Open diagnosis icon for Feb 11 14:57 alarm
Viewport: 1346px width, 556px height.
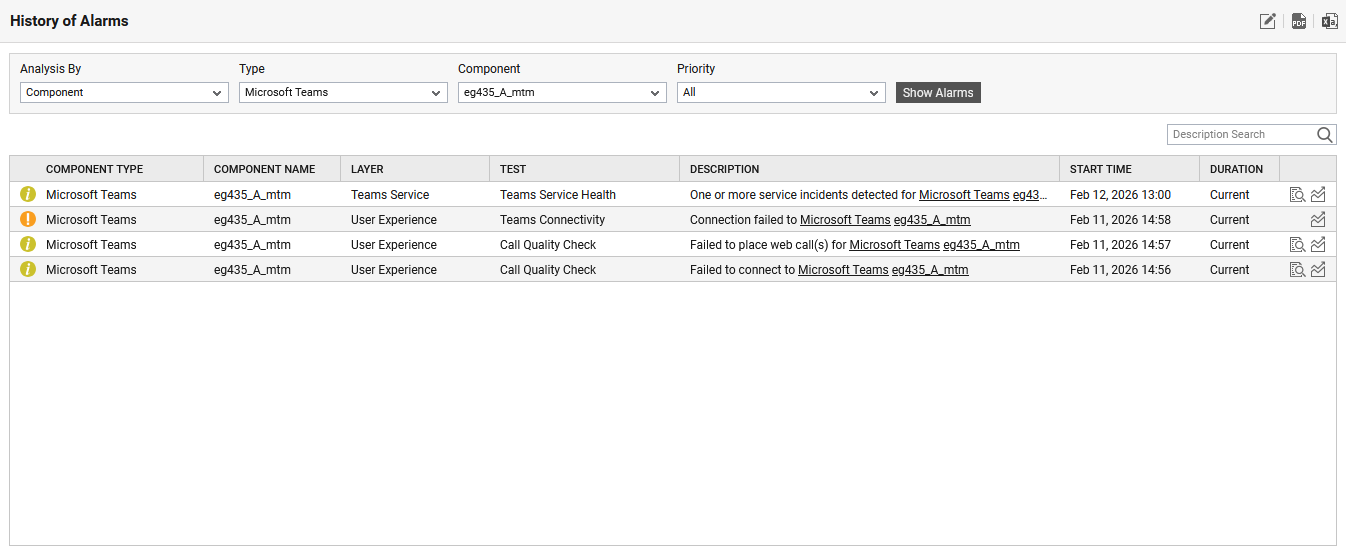click(1297, 245)
